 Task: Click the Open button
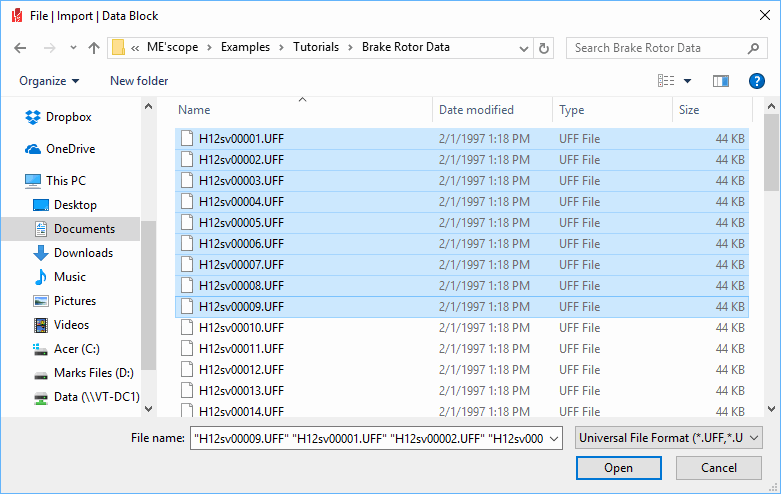tap(619, 468)
